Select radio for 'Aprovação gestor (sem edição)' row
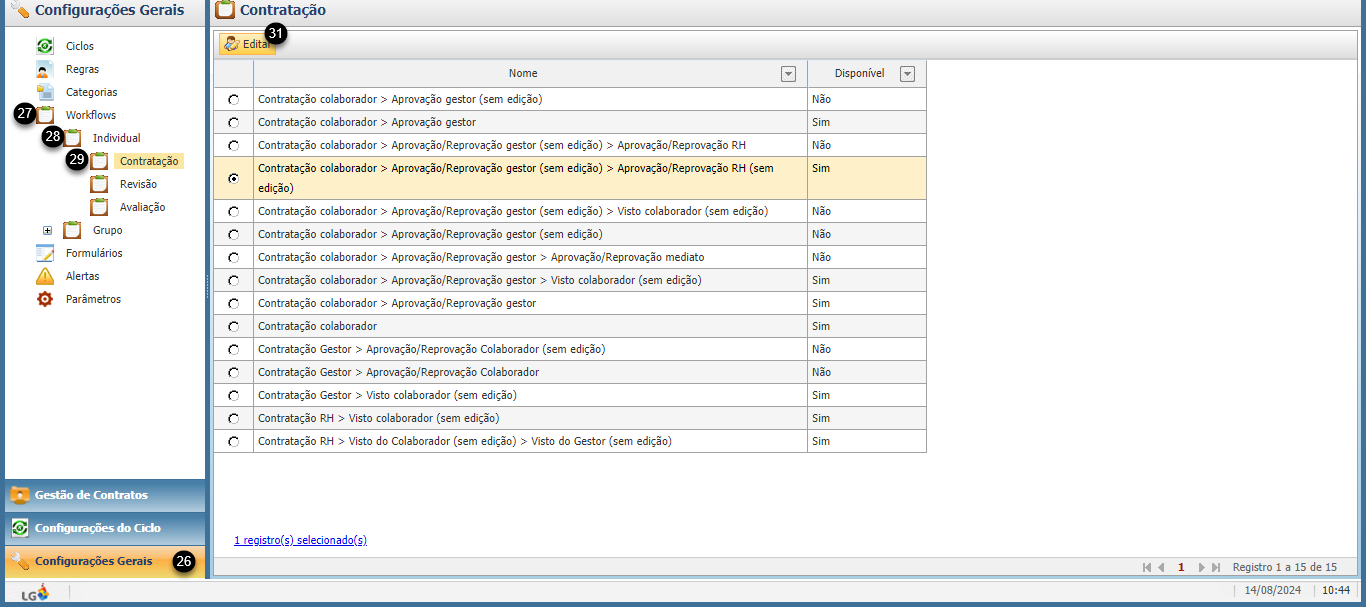 point(234,100)
